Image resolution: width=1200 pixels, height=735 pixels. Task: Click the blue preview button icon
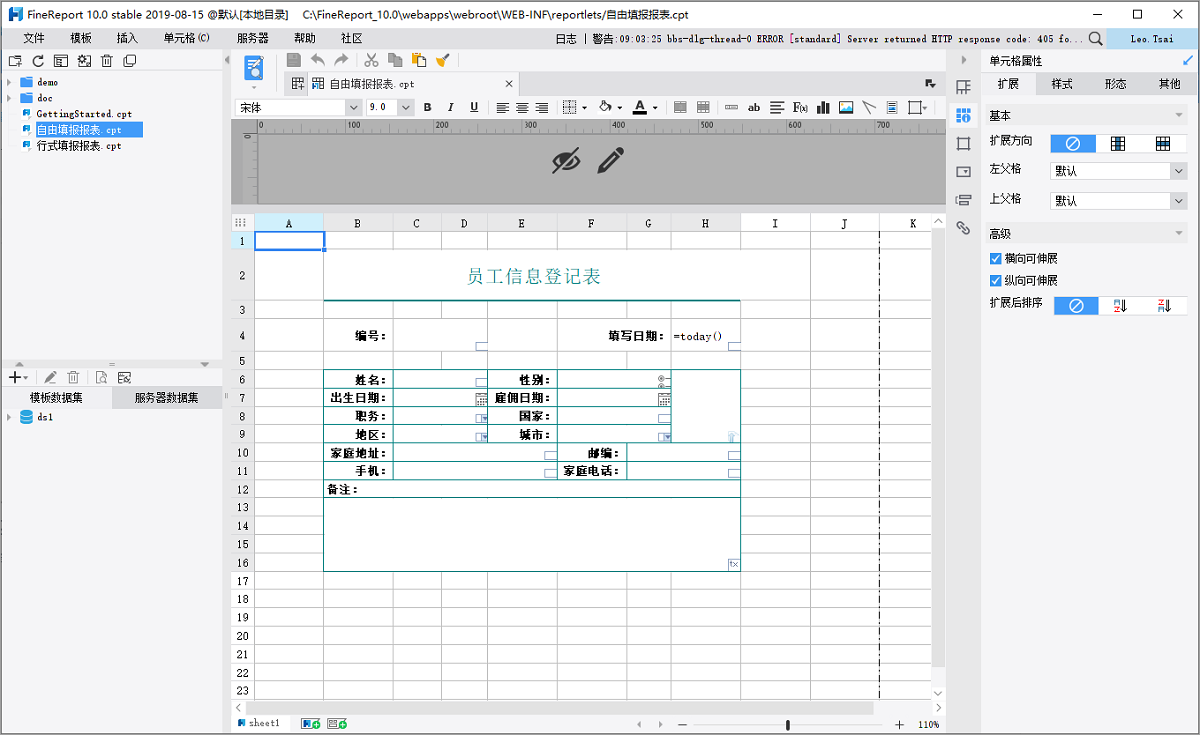254,68
